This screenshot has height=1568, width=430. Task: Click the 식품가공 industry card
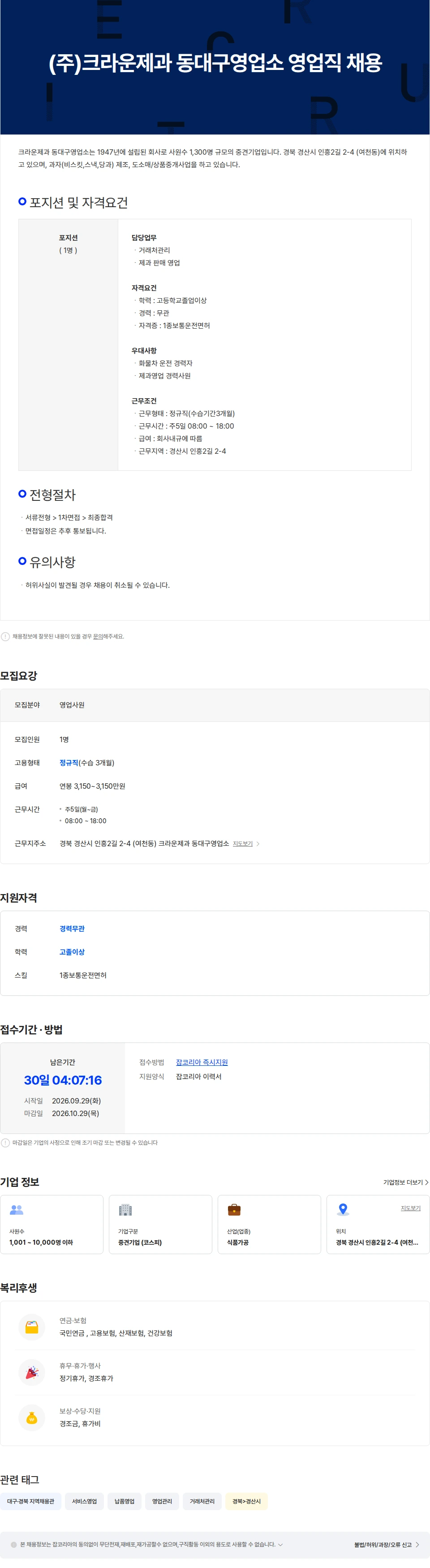point(270,1225)
